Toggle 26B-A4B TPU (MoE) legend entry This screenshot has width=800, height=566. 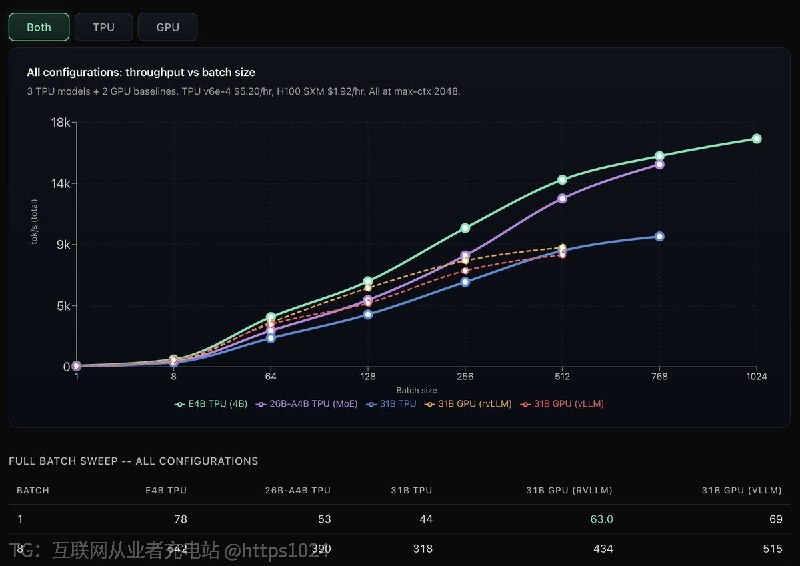point(307,404)
